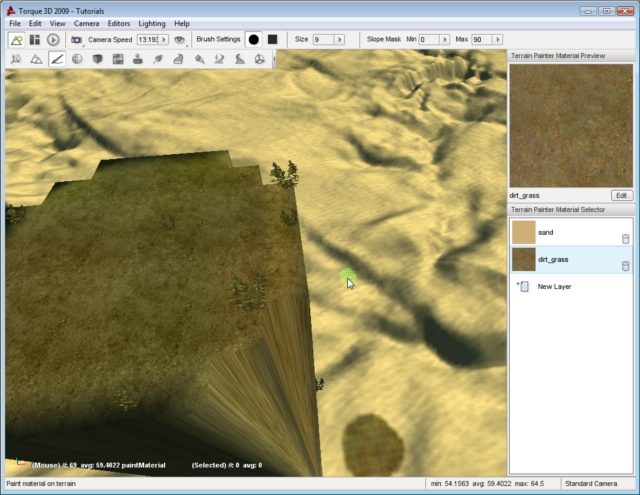Open the Editors menu

coord(118,23)
